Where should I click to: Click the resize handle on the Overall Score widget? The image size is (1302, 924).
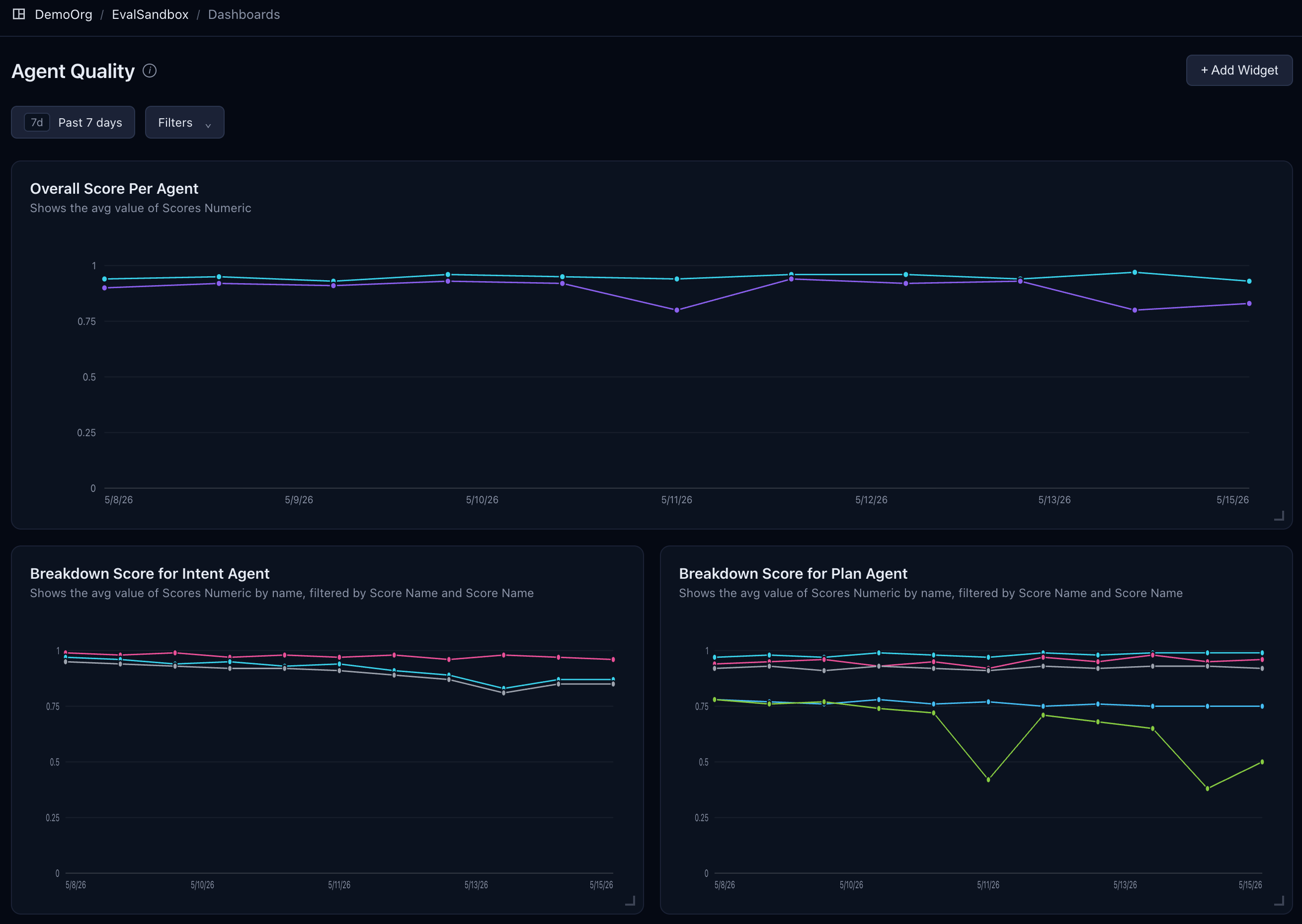point(1279,516)
